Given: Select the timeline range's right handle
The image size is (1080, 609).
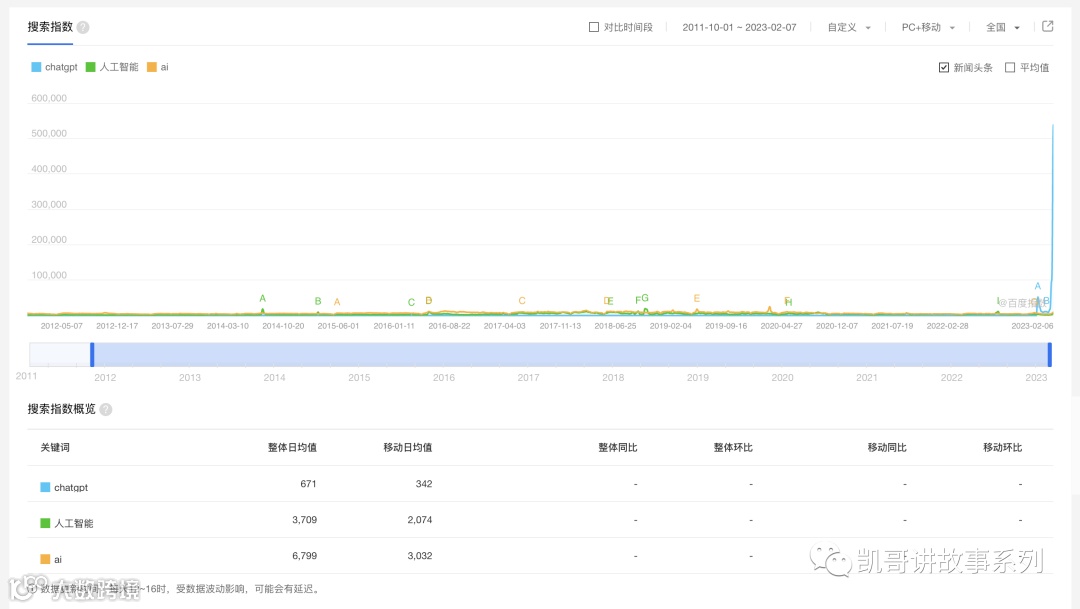Looking at the screenshot, I should click(1050, 354).
